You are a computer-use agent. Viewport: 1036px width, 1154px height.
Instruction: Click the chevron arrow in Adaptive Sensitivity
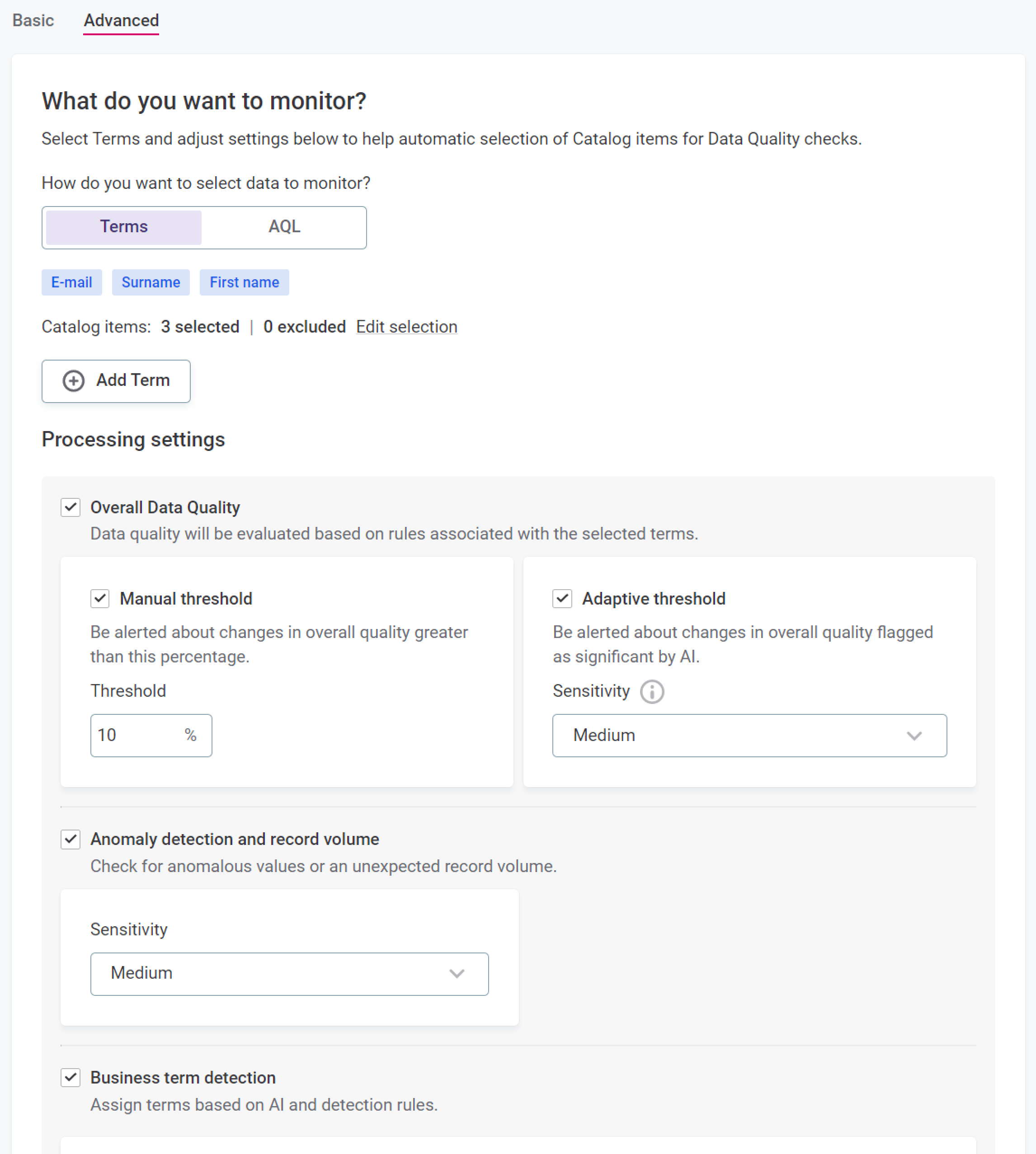(914, 735)
